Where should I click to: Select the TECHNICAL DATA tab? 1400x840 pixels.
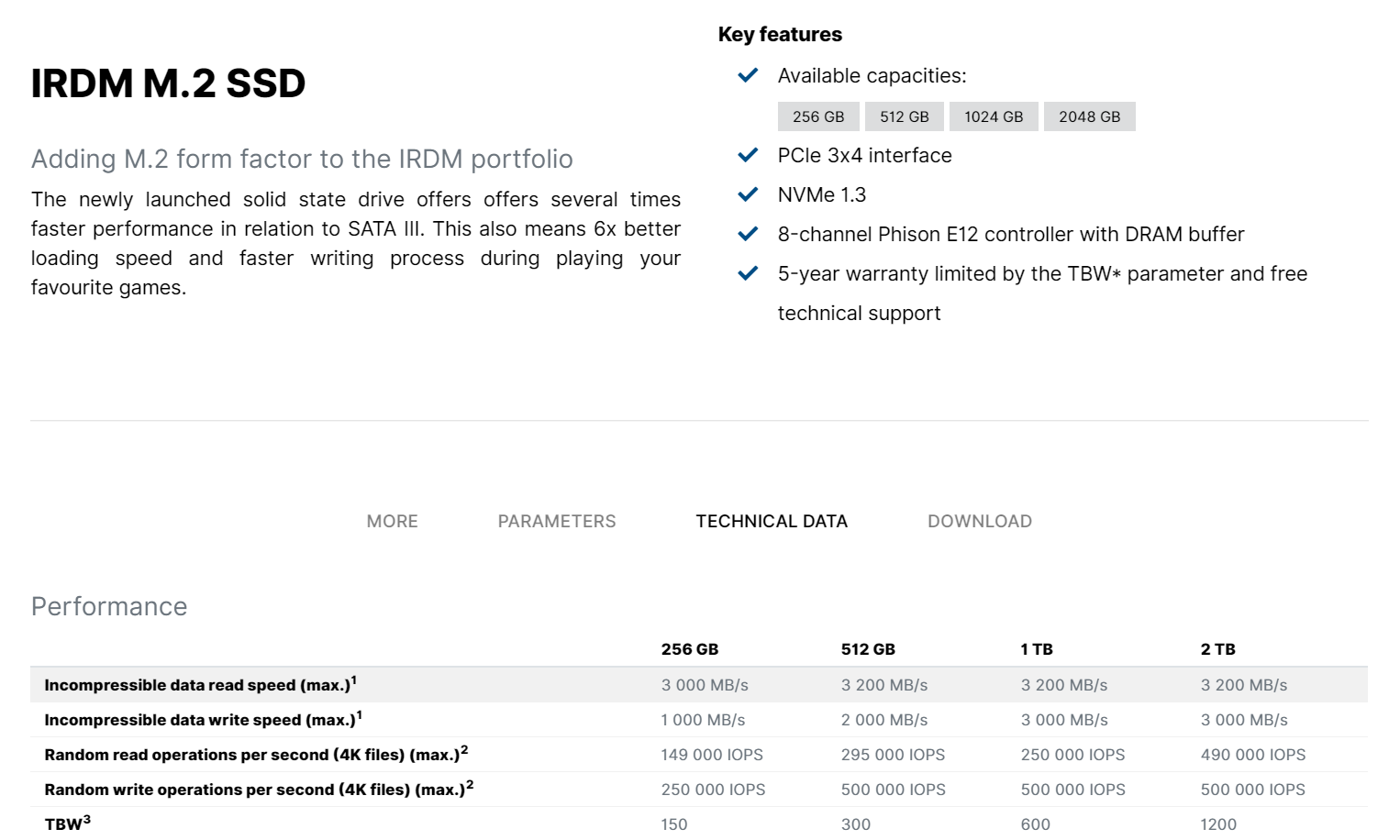click(x=772, y=521)
